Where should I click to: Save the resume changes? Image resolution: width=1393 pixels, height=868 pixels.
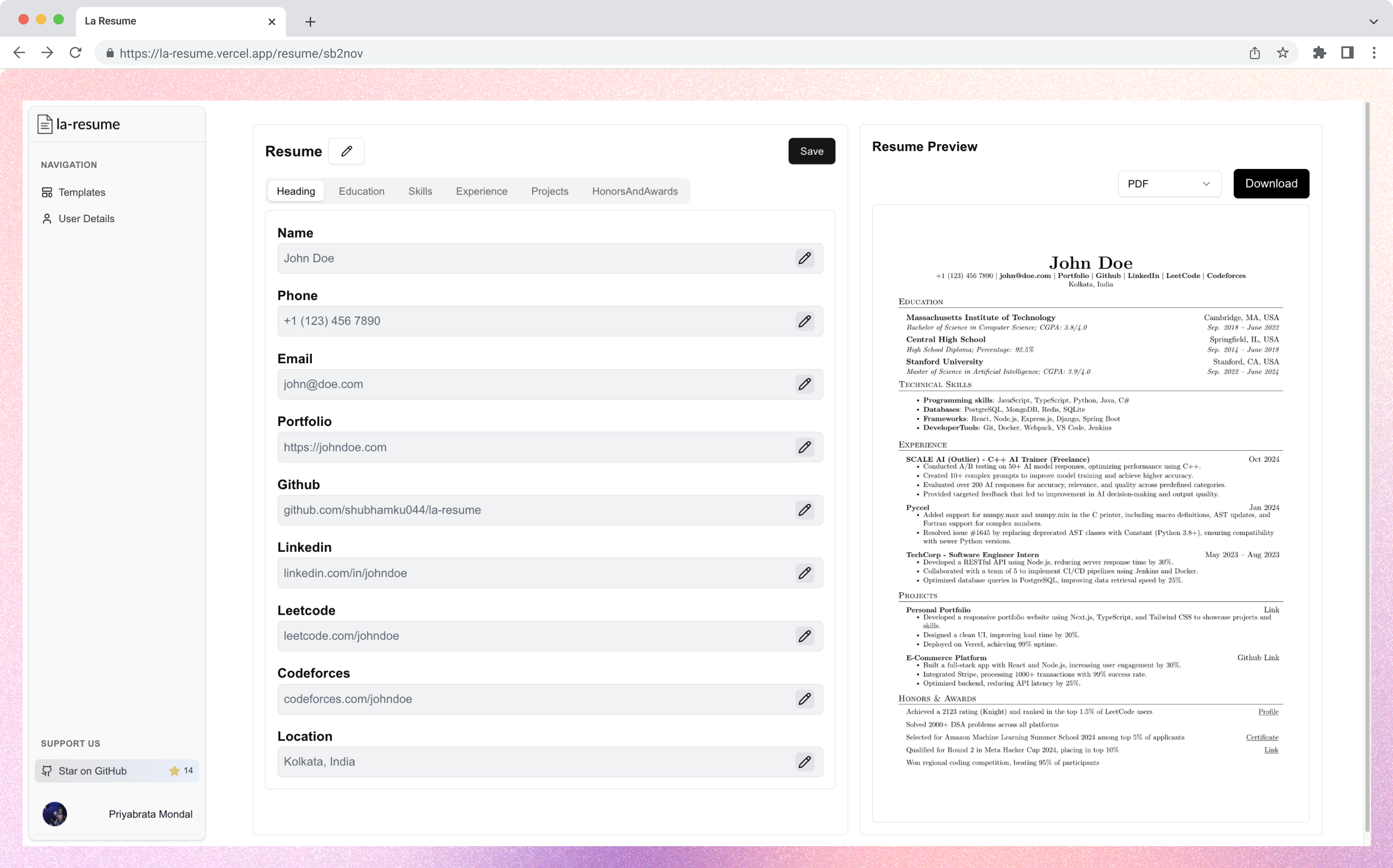click(x=811, y=151)
